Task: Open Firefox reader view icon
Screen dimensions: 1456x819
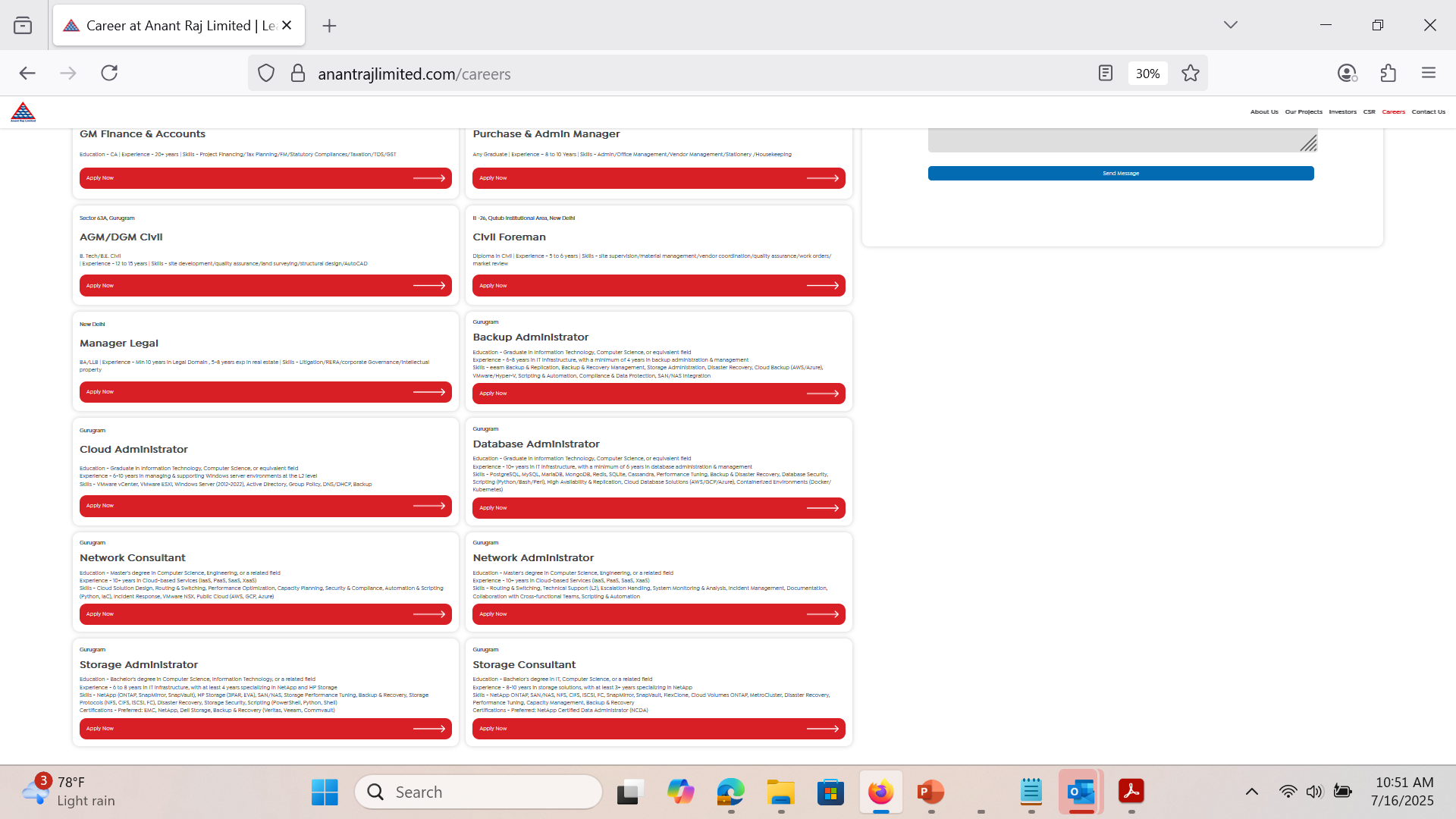Action: point(1105,73)
